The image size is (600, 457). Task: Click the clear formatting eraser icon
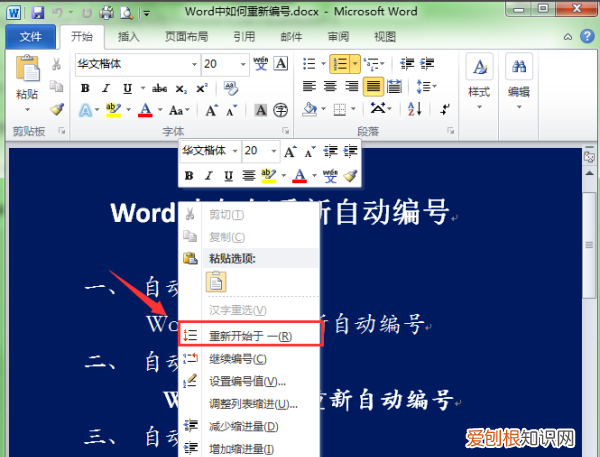(231, 88)
